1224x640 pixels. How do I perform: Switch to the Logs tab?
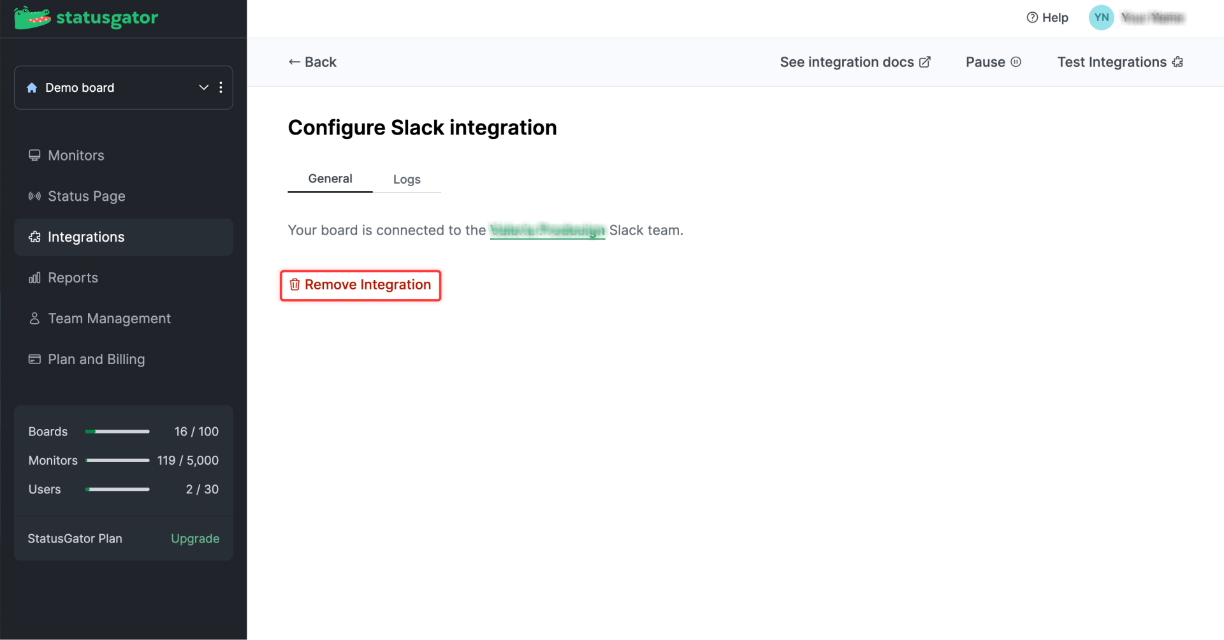407,179
